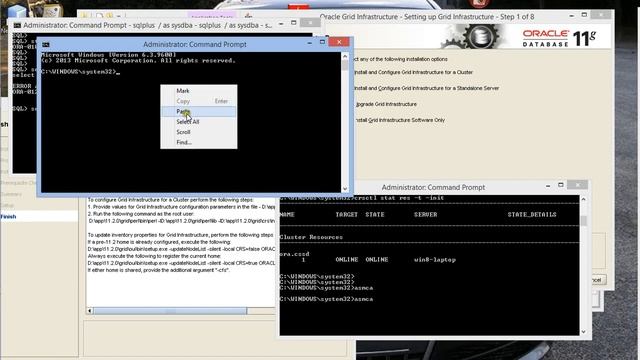Choose Find... in the context menu
Viewport: 640px width, 360px height.
click(x=198, y=142)
